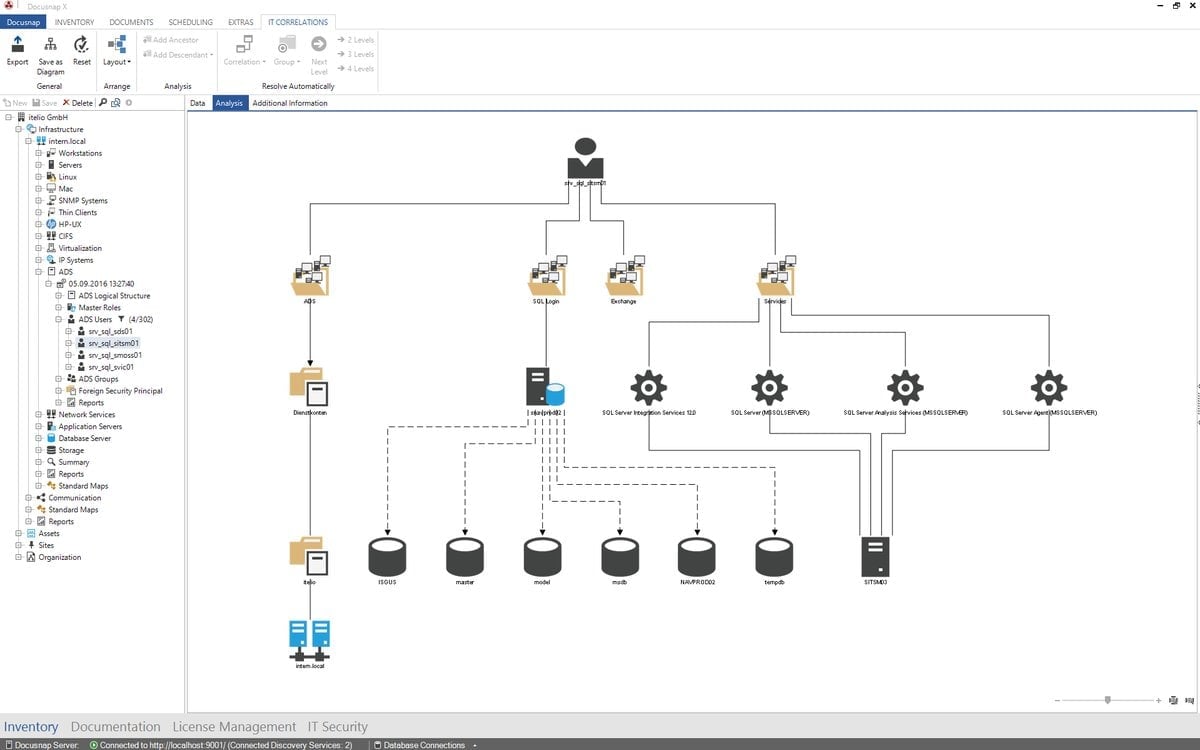Collapse the itelio GmbH tree node
1200x750 pixels.
pos(8,117)
